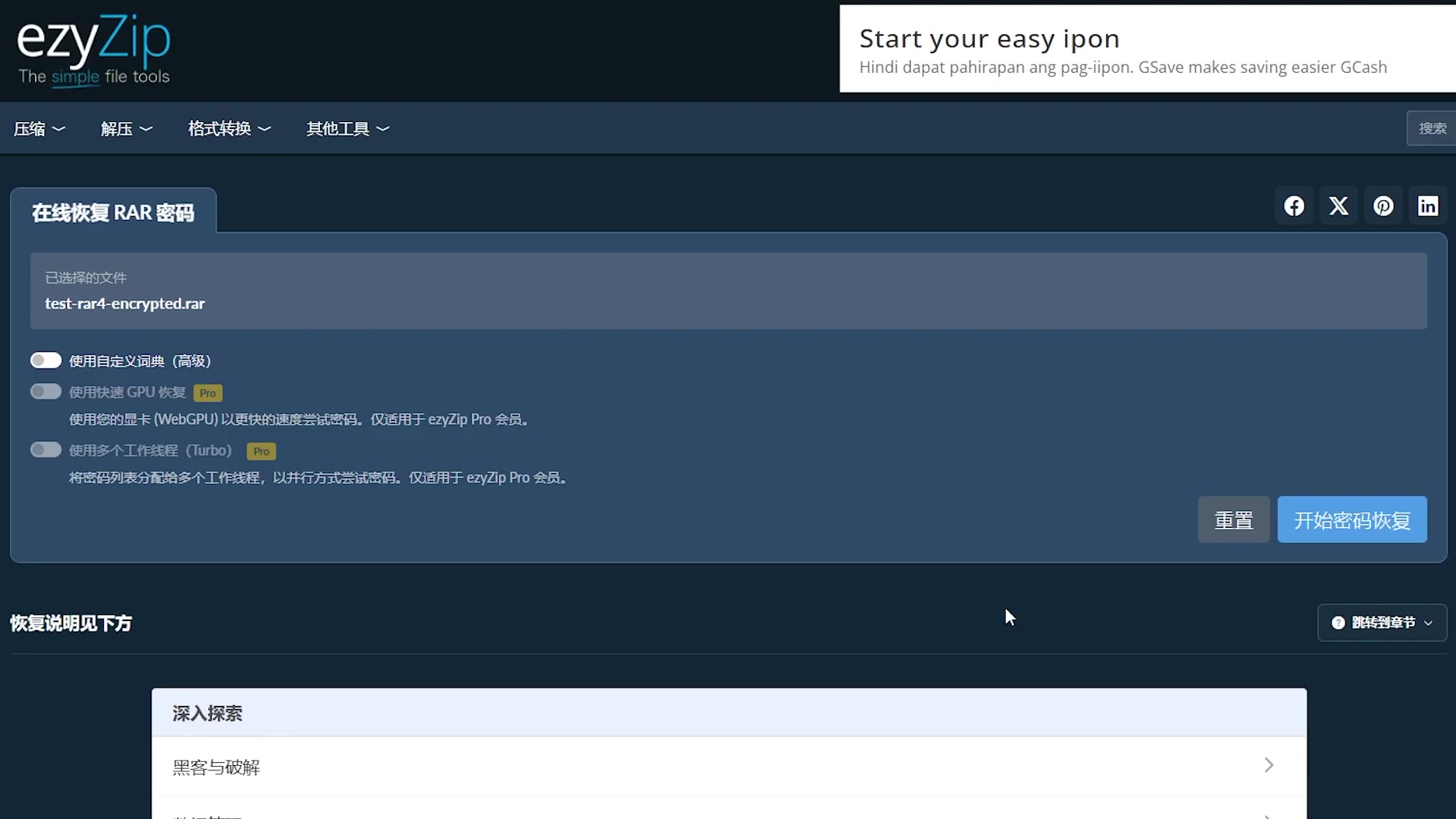Share page on X (Twitter) icon
Image resolution: width=1456 pixels, height=819 pixels.
point(1338,206)
